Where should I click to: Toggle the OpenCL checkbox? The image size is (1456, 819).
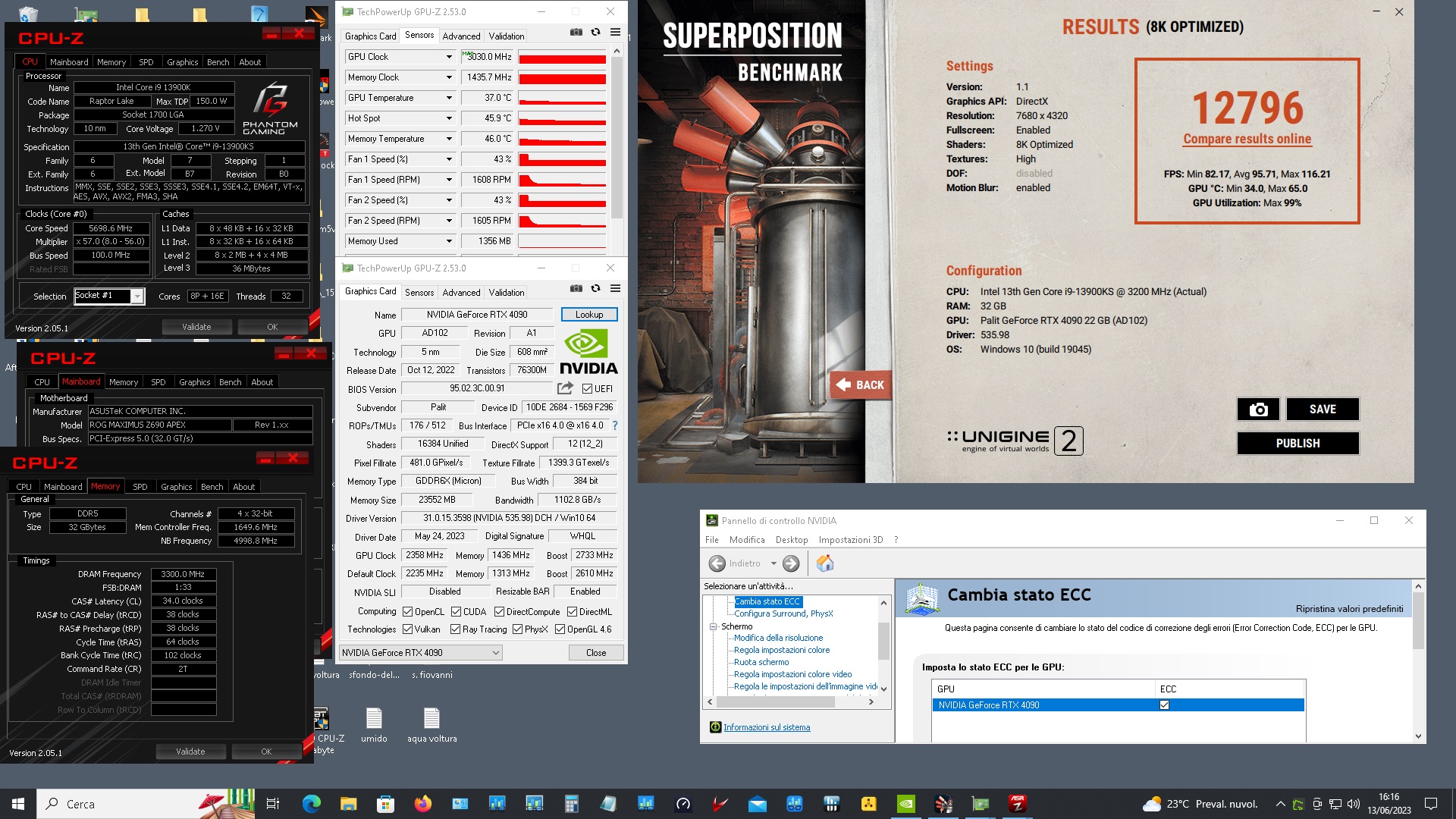point(408,612)
